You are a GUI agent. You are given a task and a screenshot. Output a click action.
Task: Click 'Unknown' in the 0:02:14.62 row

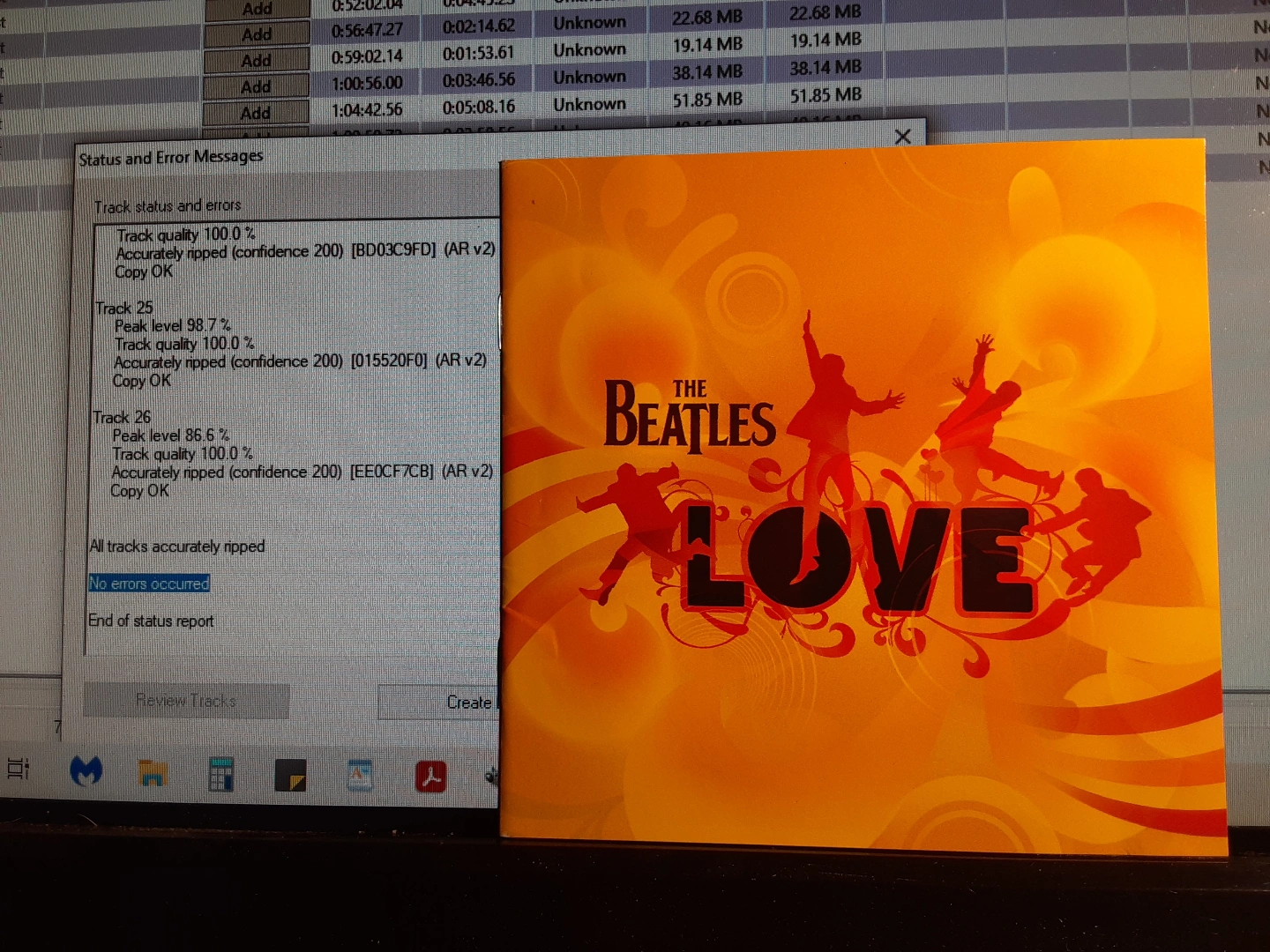(x=590, y=23)
